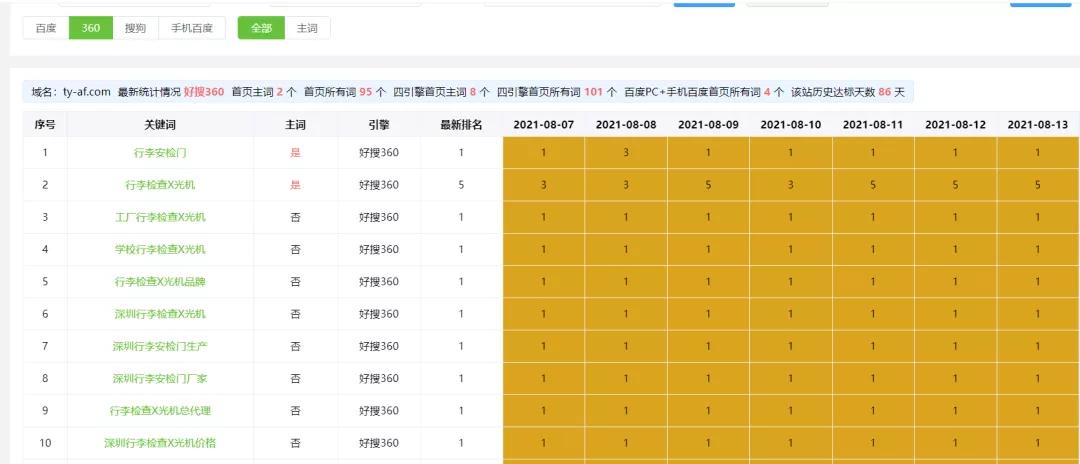1080x464 pixels.
Task: Click the 2021-08-10 date column header
Action: click(791, 125)
